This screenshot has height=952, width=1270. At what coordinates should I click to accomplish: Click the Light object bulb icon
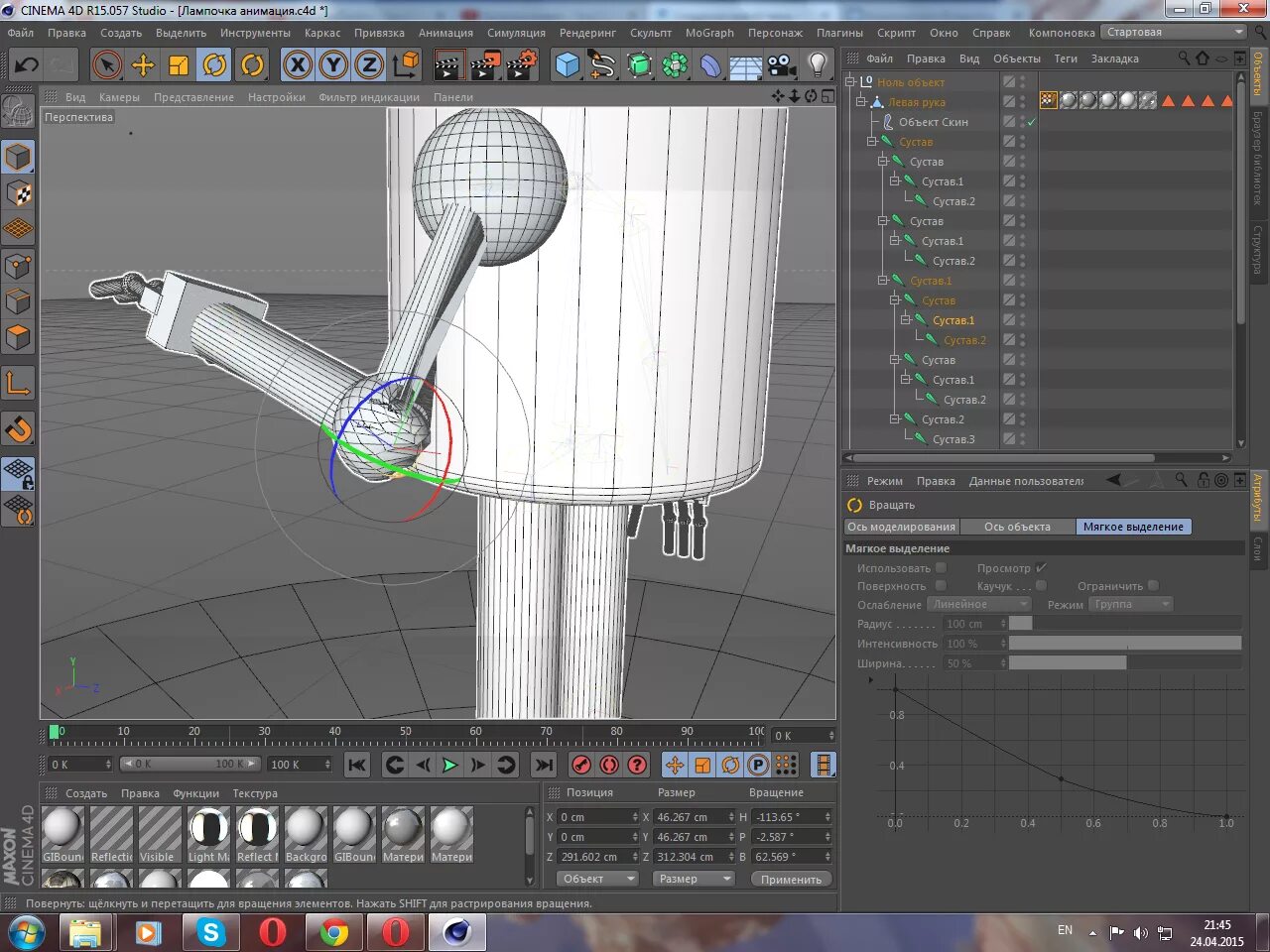pos(816,64)
